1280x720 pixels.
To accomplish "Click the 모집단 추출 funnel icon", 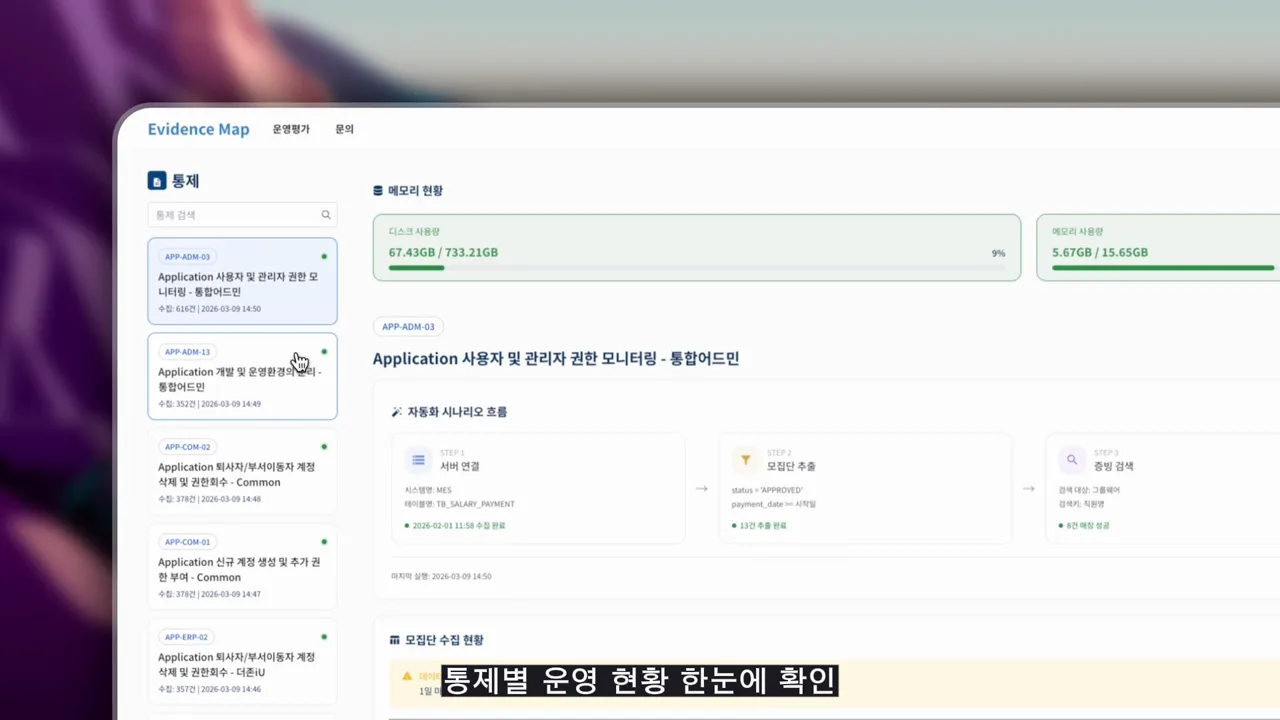I will click(x=745, y=460).
